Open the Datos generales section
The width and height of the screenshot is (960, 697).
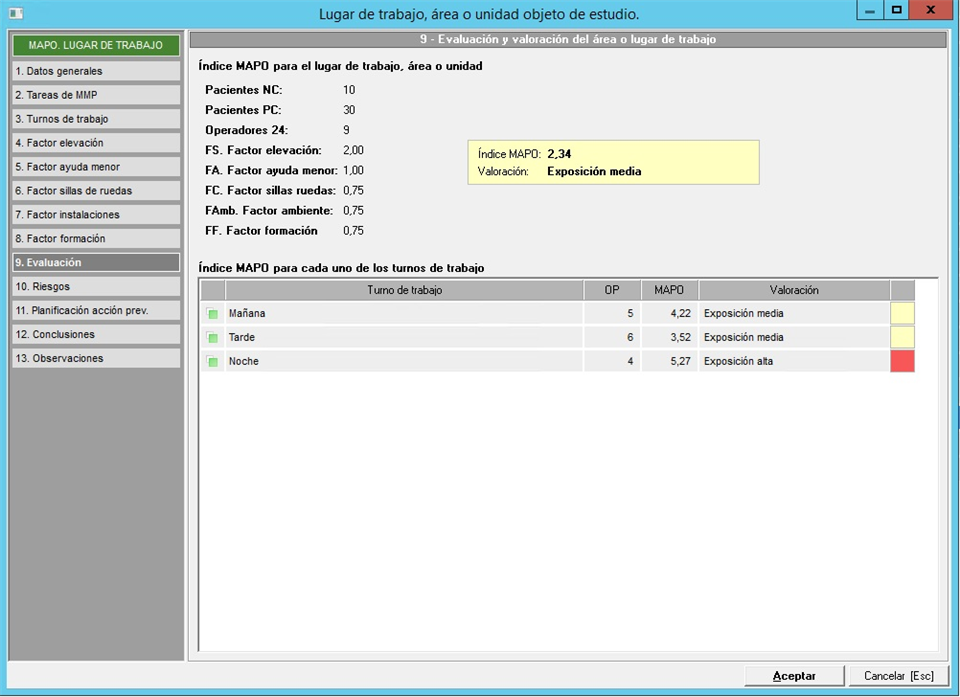point(95,71)
